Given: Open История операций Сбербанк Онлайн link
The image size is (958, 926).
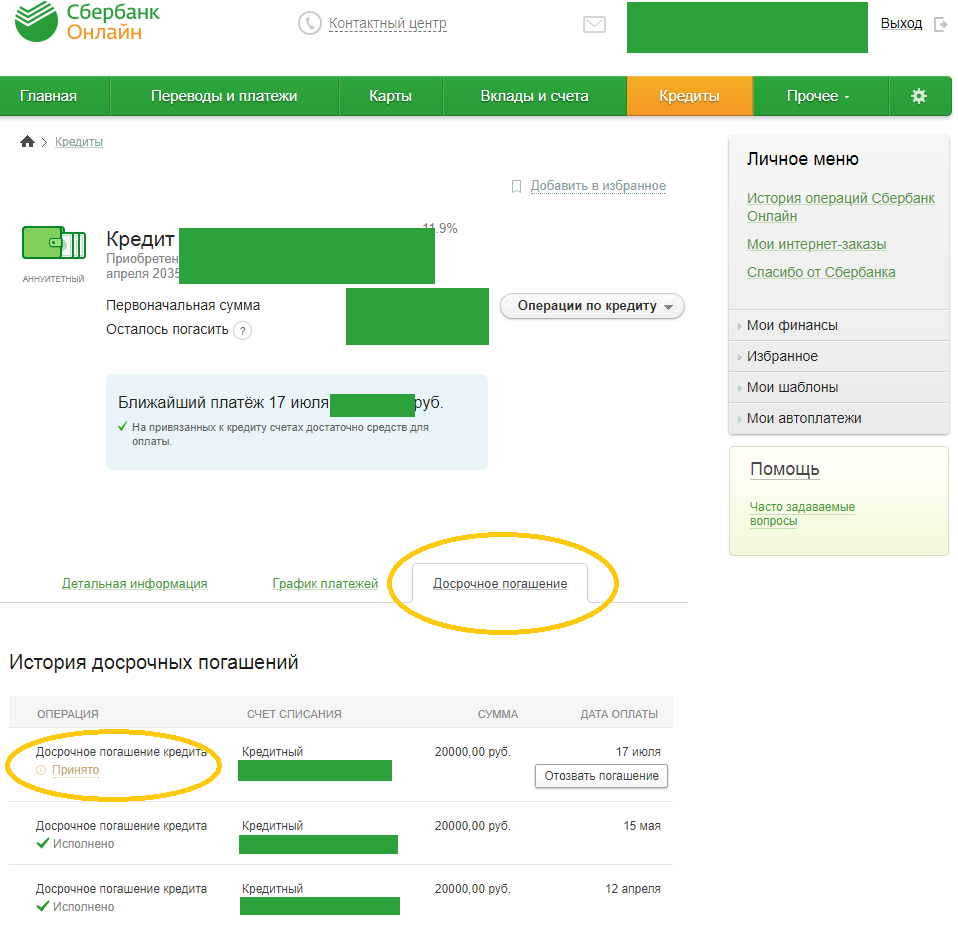Looking at the screenshot, I should click(840, 206).
